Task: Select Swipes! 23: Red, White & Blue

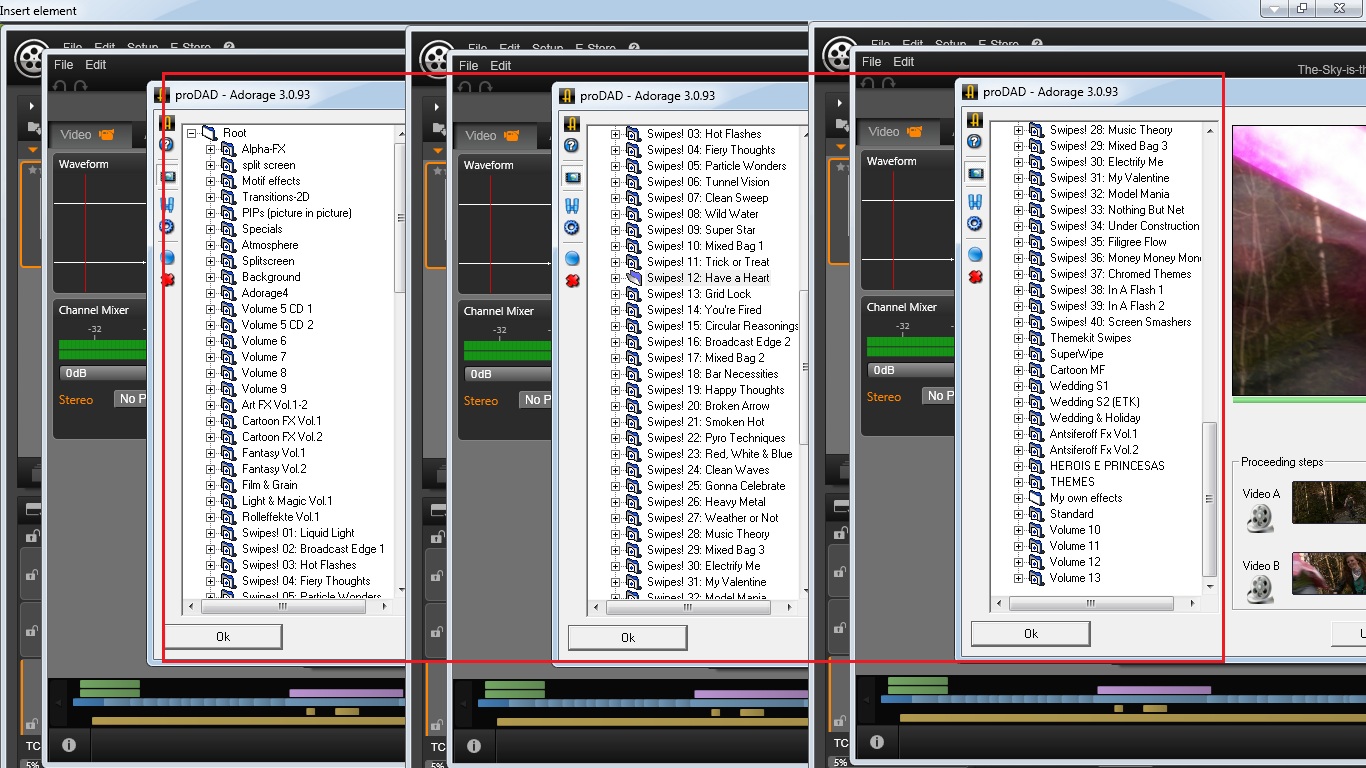Action: point(719,454)
